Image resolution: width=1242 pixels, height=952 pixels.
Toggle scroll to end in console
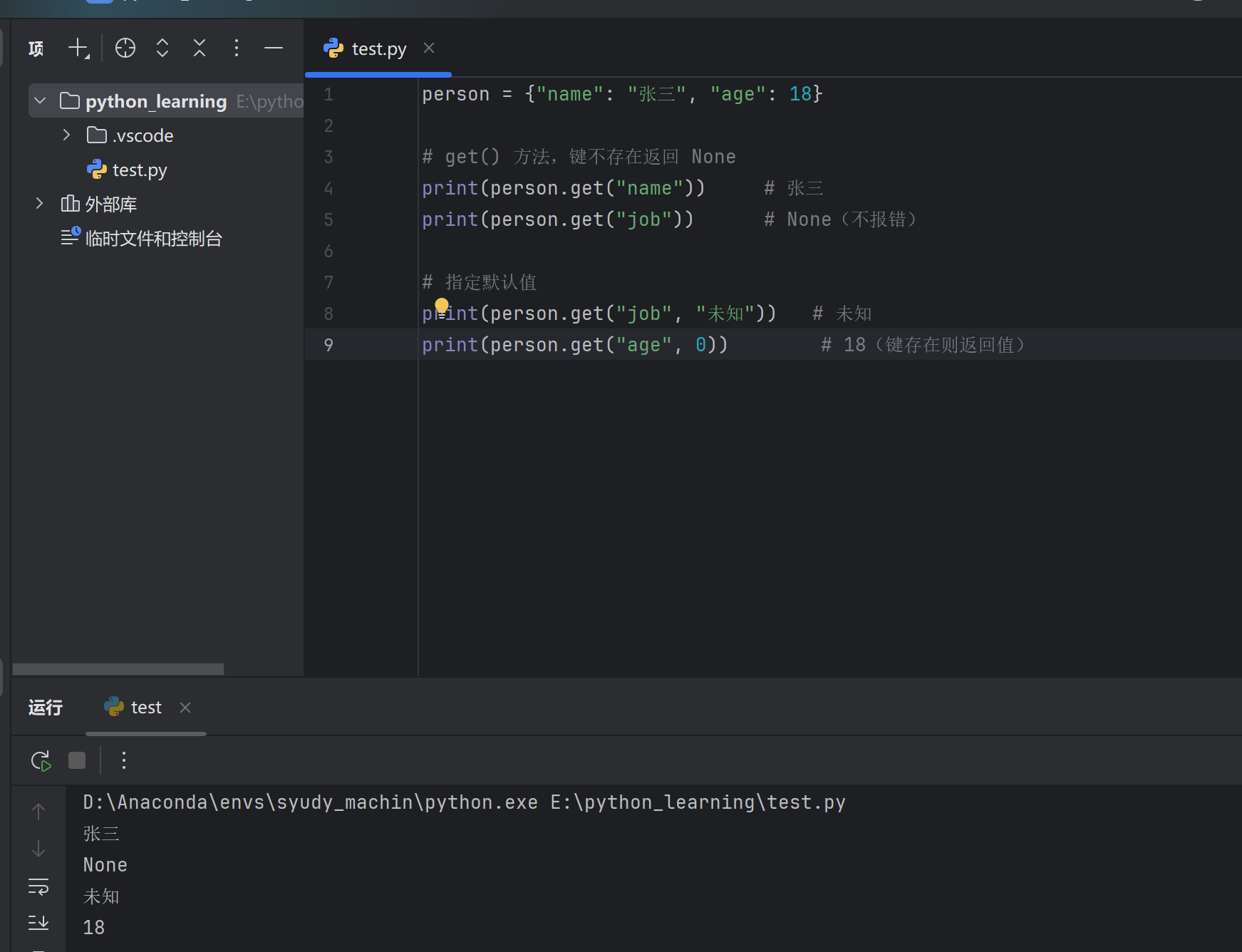(x=38, y=923)
